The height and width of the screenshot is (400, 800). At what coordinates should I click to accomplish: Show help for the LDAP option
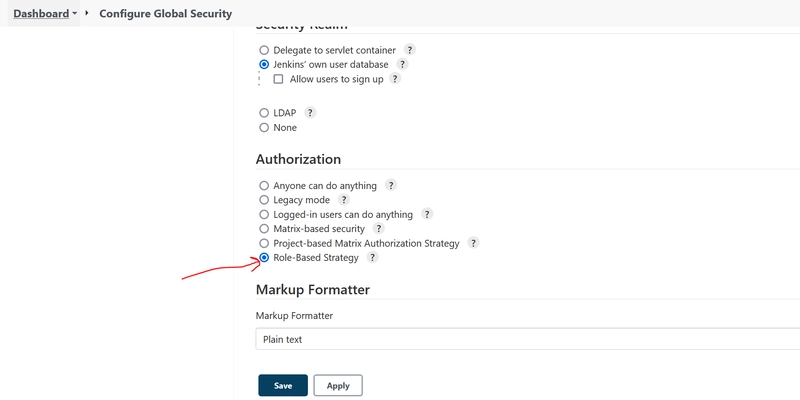[x=310, y=113]
